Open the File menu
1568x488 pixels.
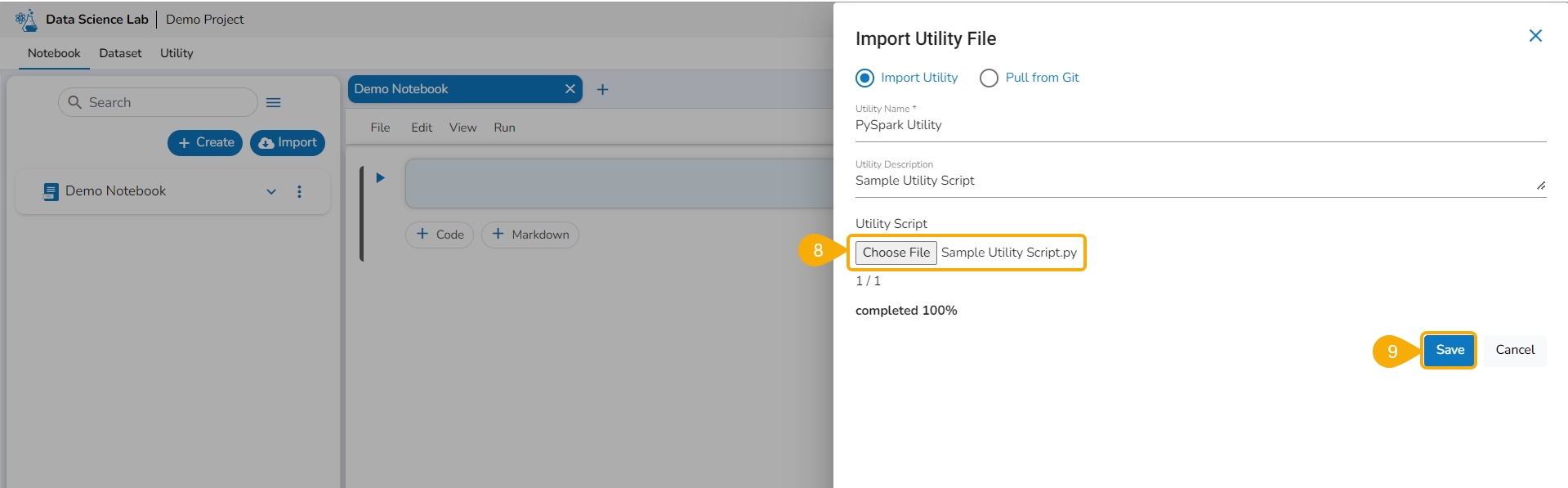[380, 128]
